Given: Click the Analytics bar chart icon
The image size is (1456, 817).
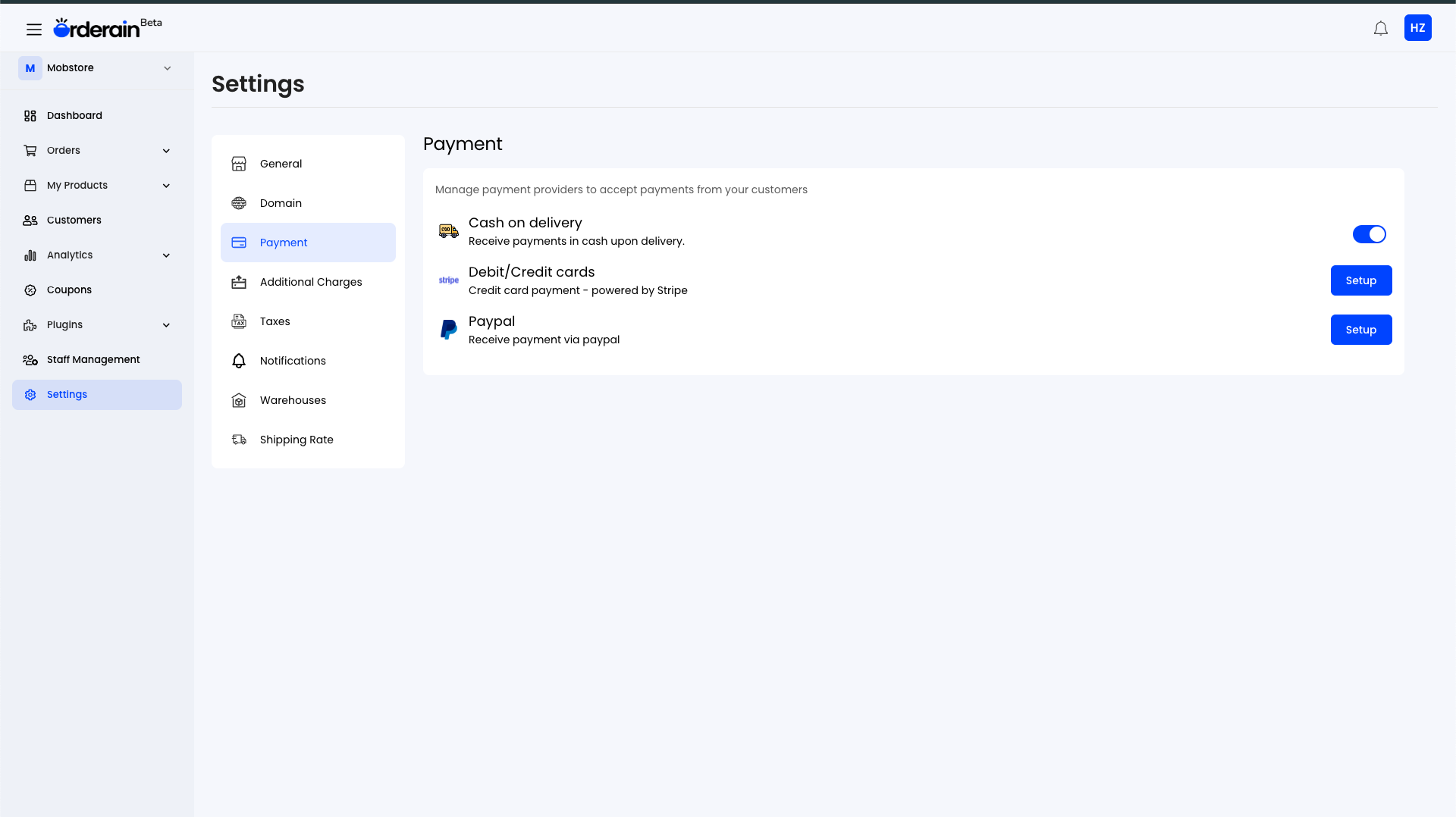Looking at the screenshot, I should [30, 255].
